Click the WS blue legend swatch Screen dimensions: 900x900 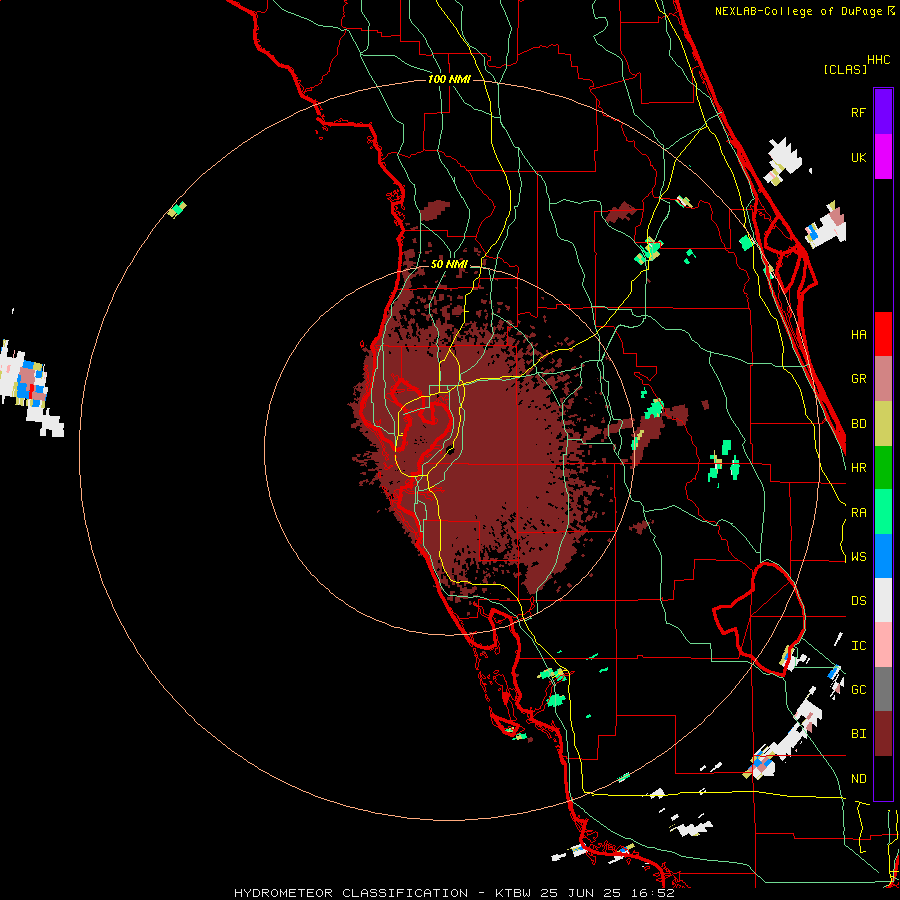(883, 556)
